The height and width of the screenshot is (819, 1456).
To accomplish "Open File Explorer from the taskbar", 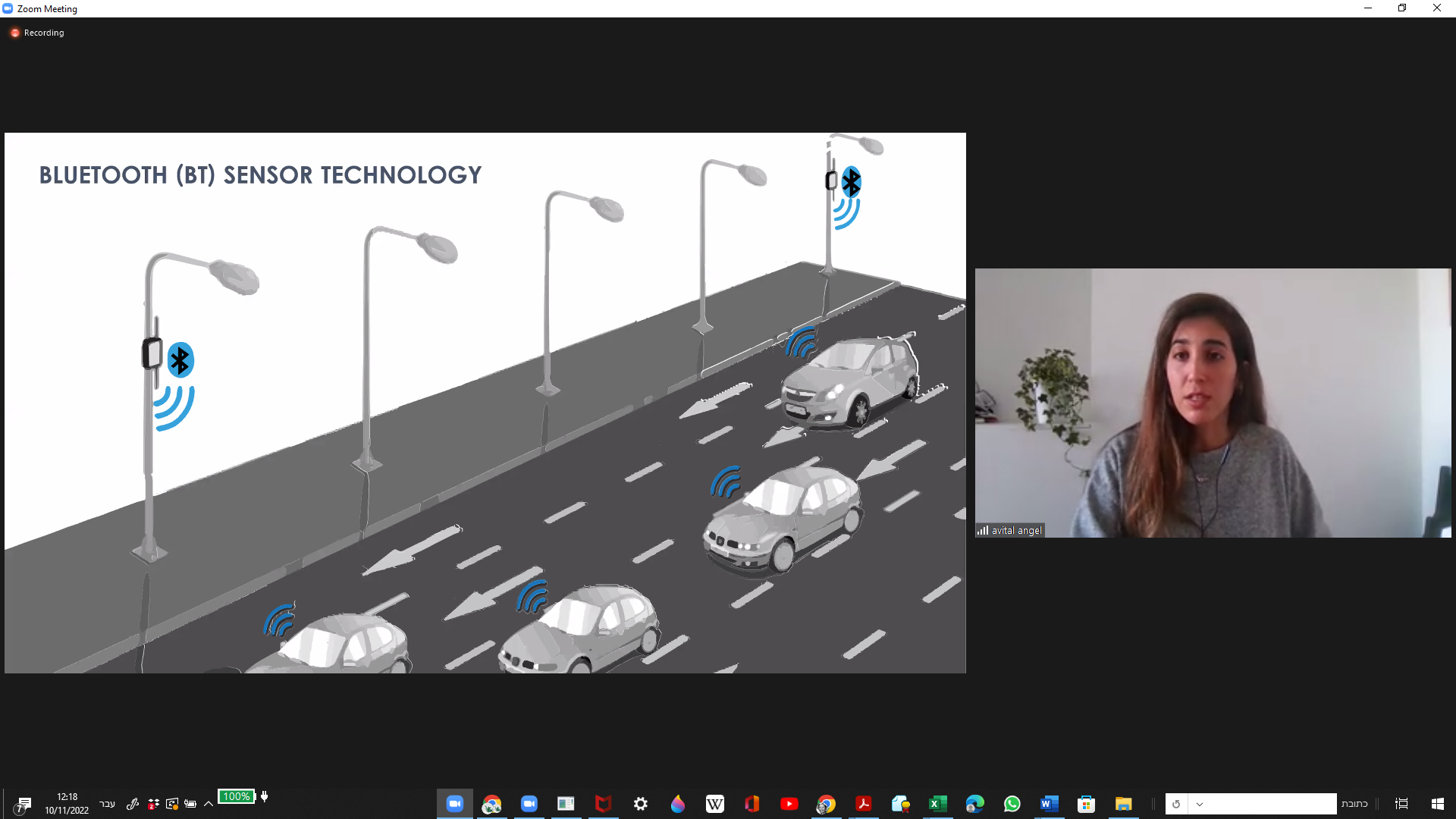I will click(1123, 804).
